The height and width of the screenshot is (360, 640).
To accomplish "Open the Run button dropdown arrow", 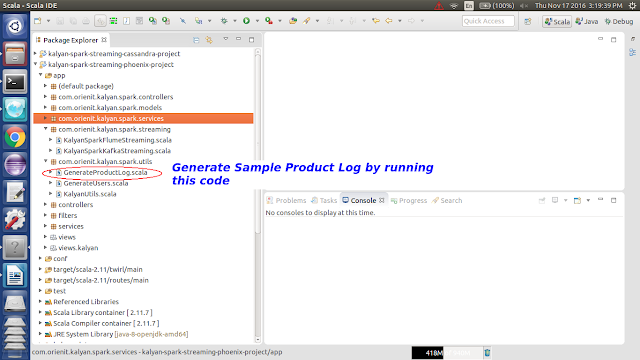I will [x=257, y=21].
